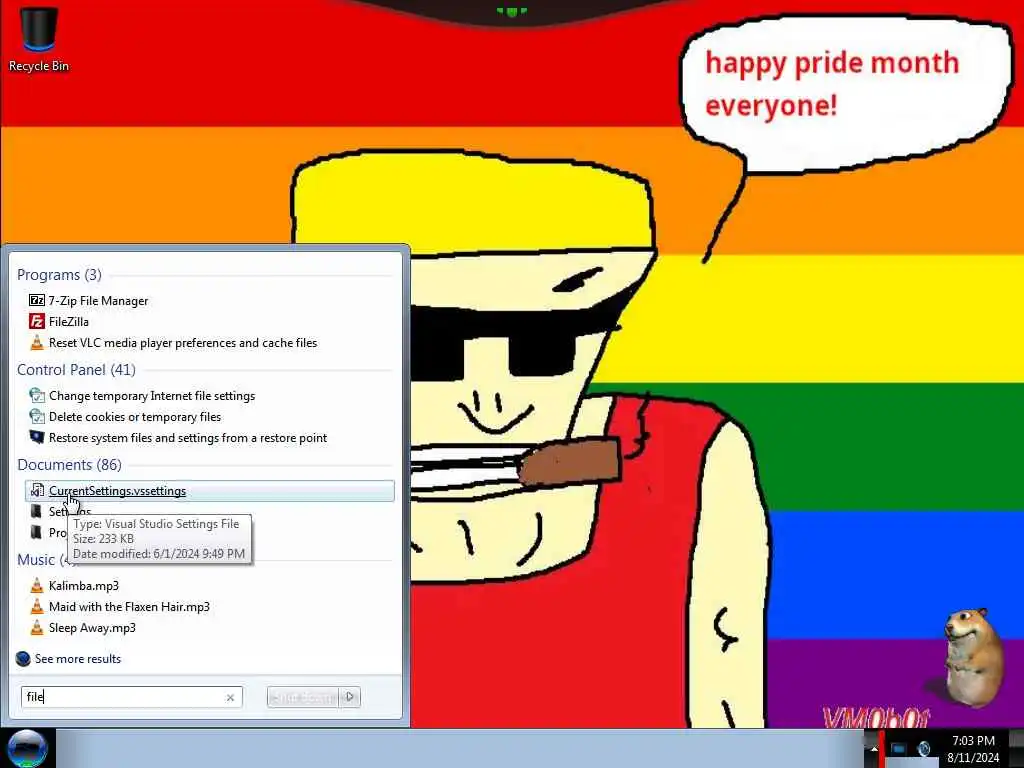Click the Start orb on the taskbar
Image resolution: width=1024 pixels, height=768 pixels.
[27, 748]
